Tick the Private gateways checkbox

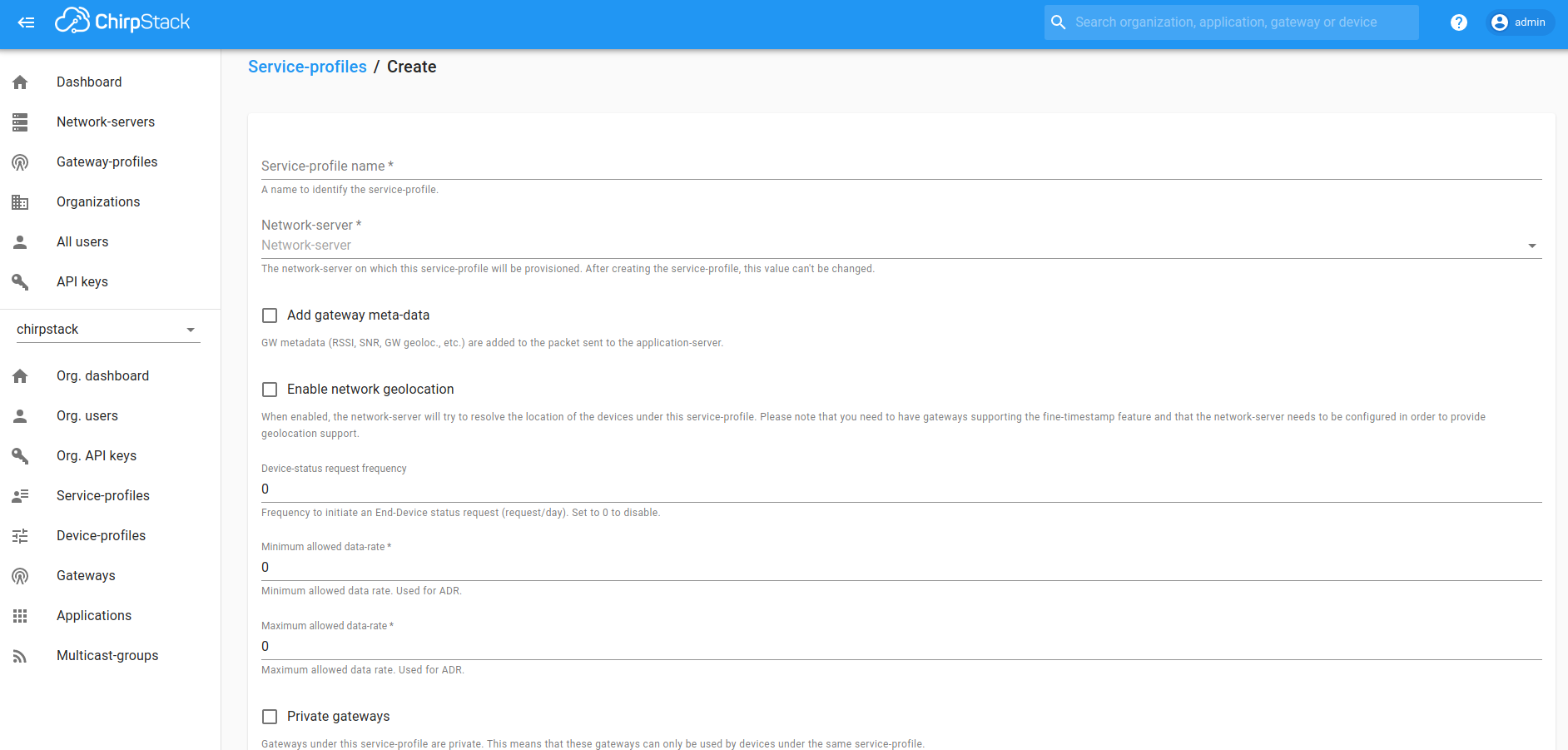coord(270,717)
